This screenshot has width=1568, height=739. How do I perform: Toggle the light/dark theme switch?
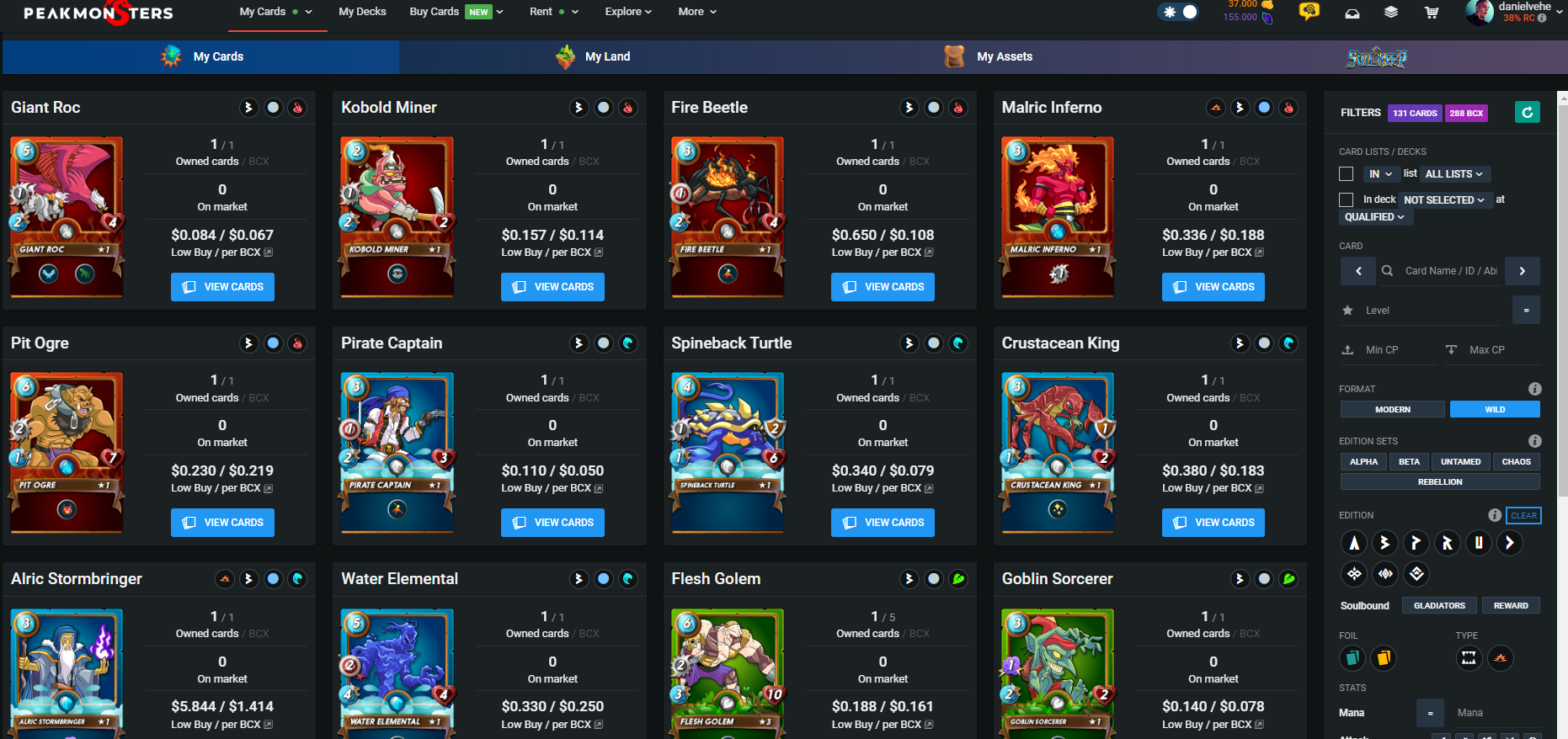[1178, 12]
